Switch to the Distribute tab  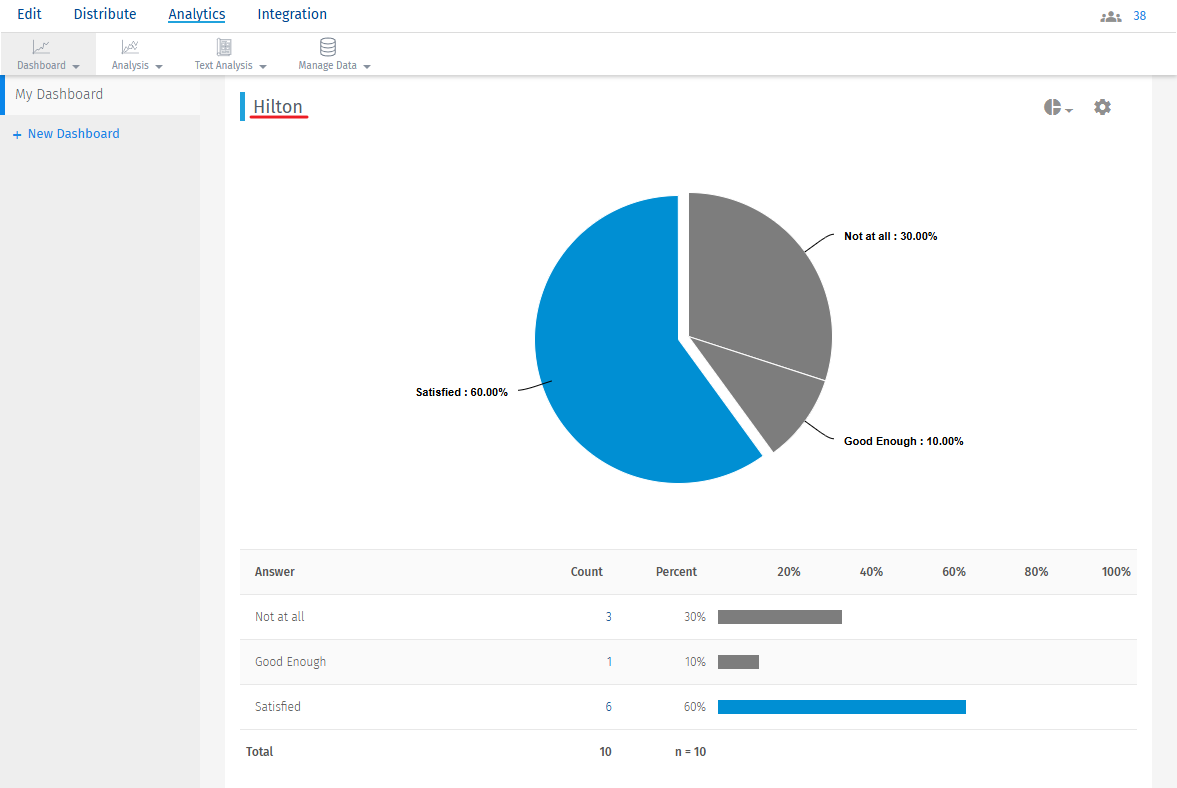pyautogui.click(x=105, y=14)
